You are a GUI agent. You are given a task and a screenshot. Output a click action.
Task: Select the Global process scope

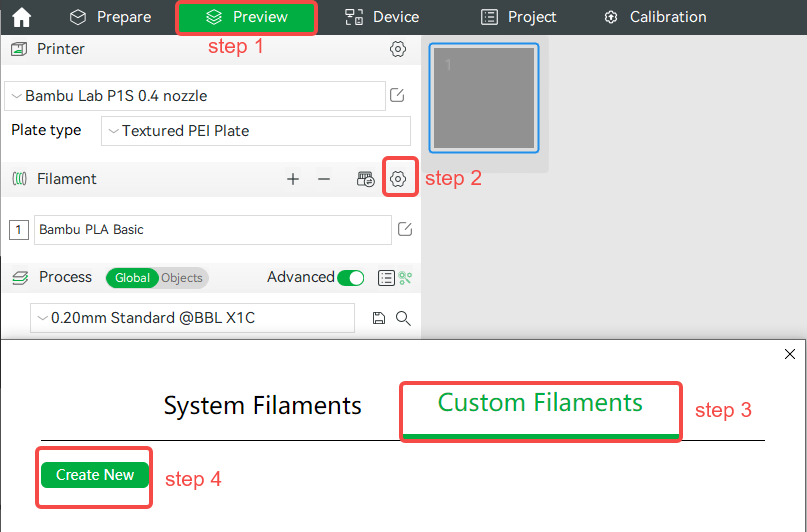(x=132, y=278)
